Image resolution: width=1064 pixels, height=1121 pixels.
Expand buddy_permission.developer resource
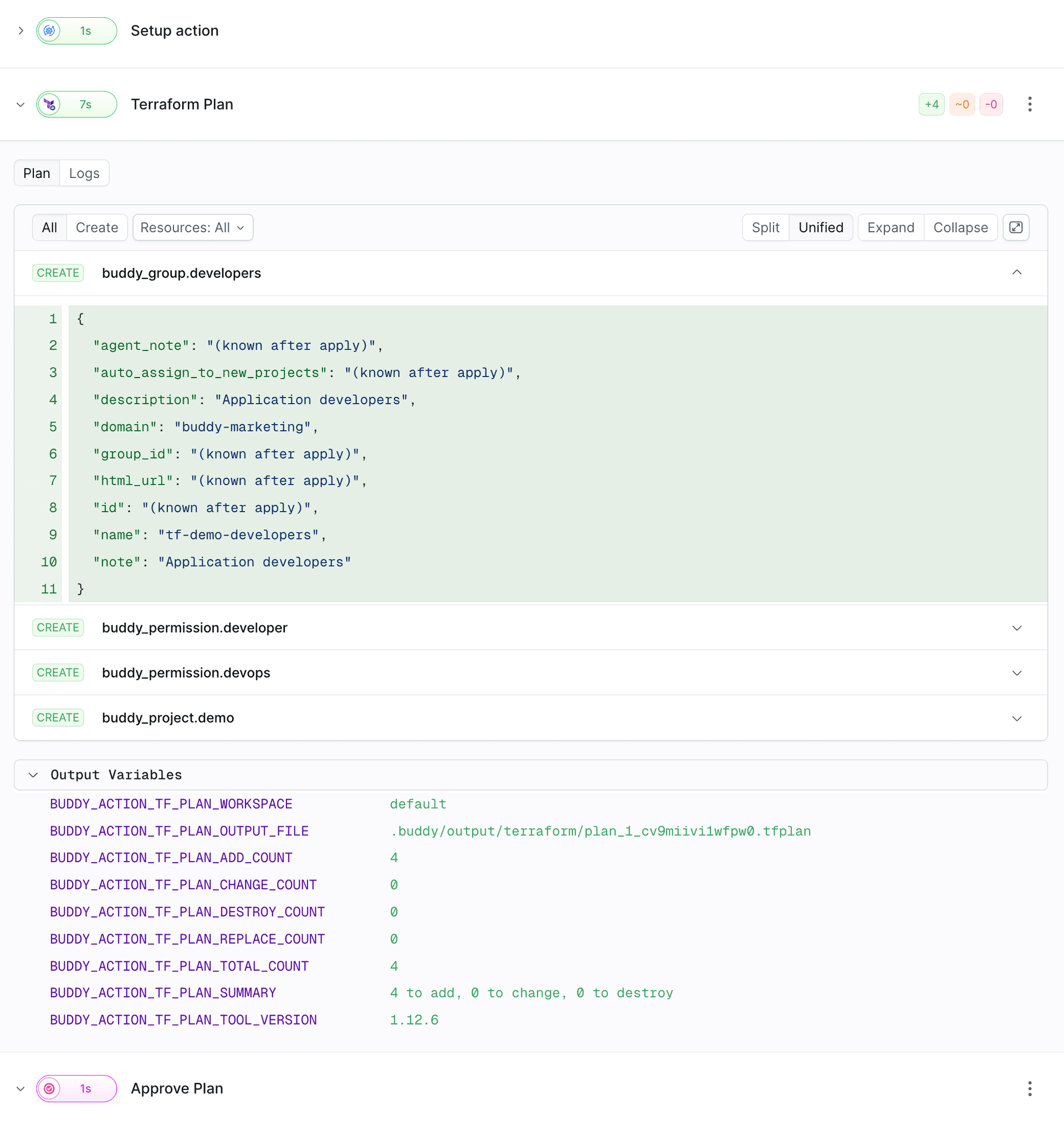click(x=1016, y=628)
